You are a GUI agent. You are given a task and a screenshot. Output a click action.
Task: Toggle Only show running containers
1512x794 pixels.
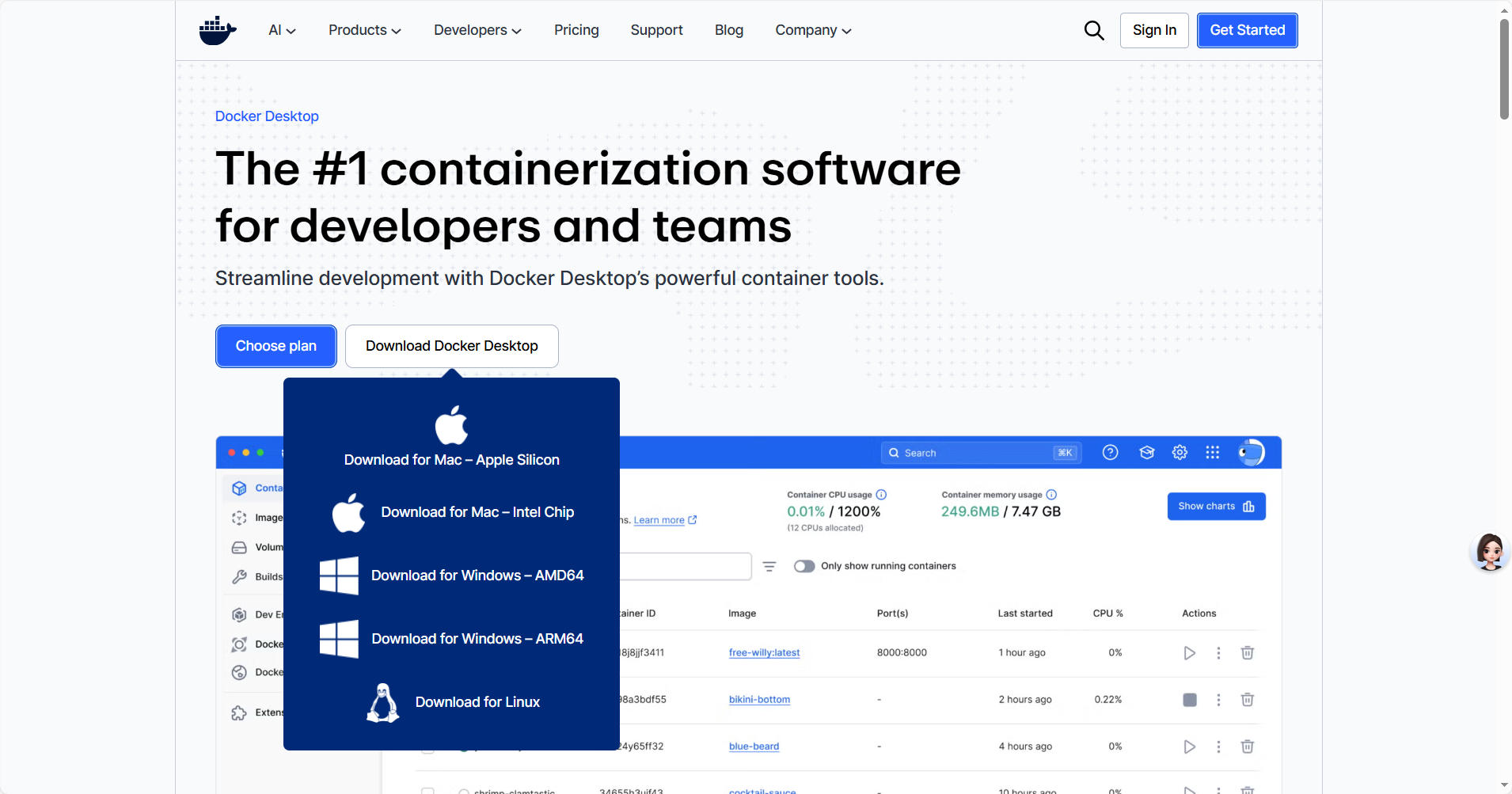(804, 566)
